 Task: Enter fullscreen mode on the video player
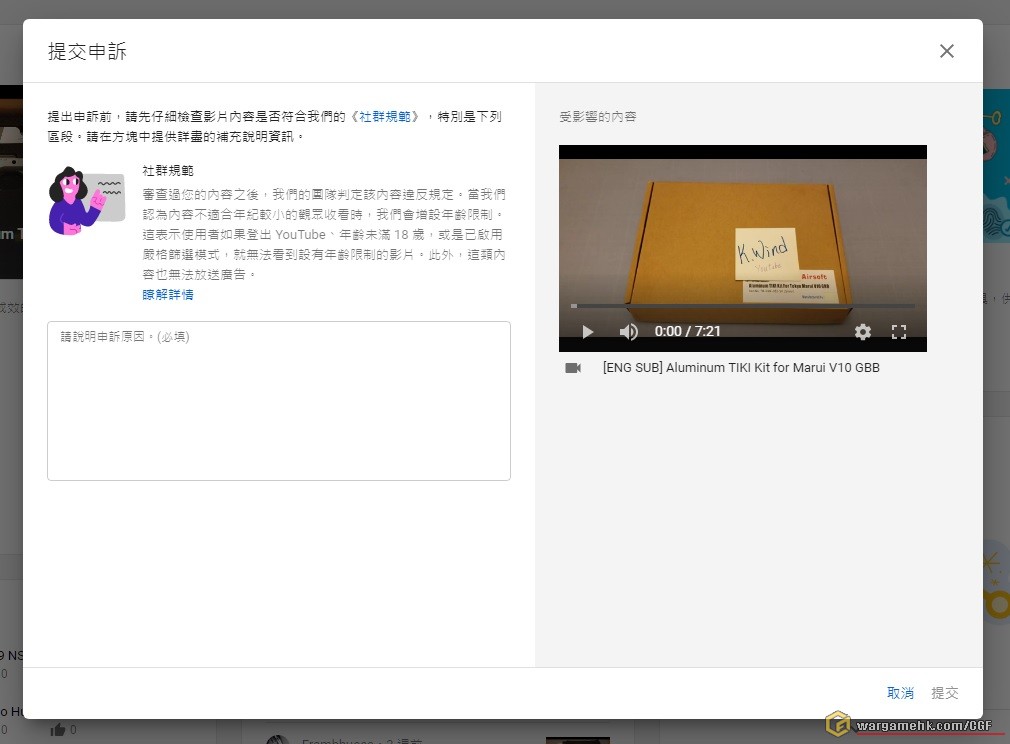point(898,332)
